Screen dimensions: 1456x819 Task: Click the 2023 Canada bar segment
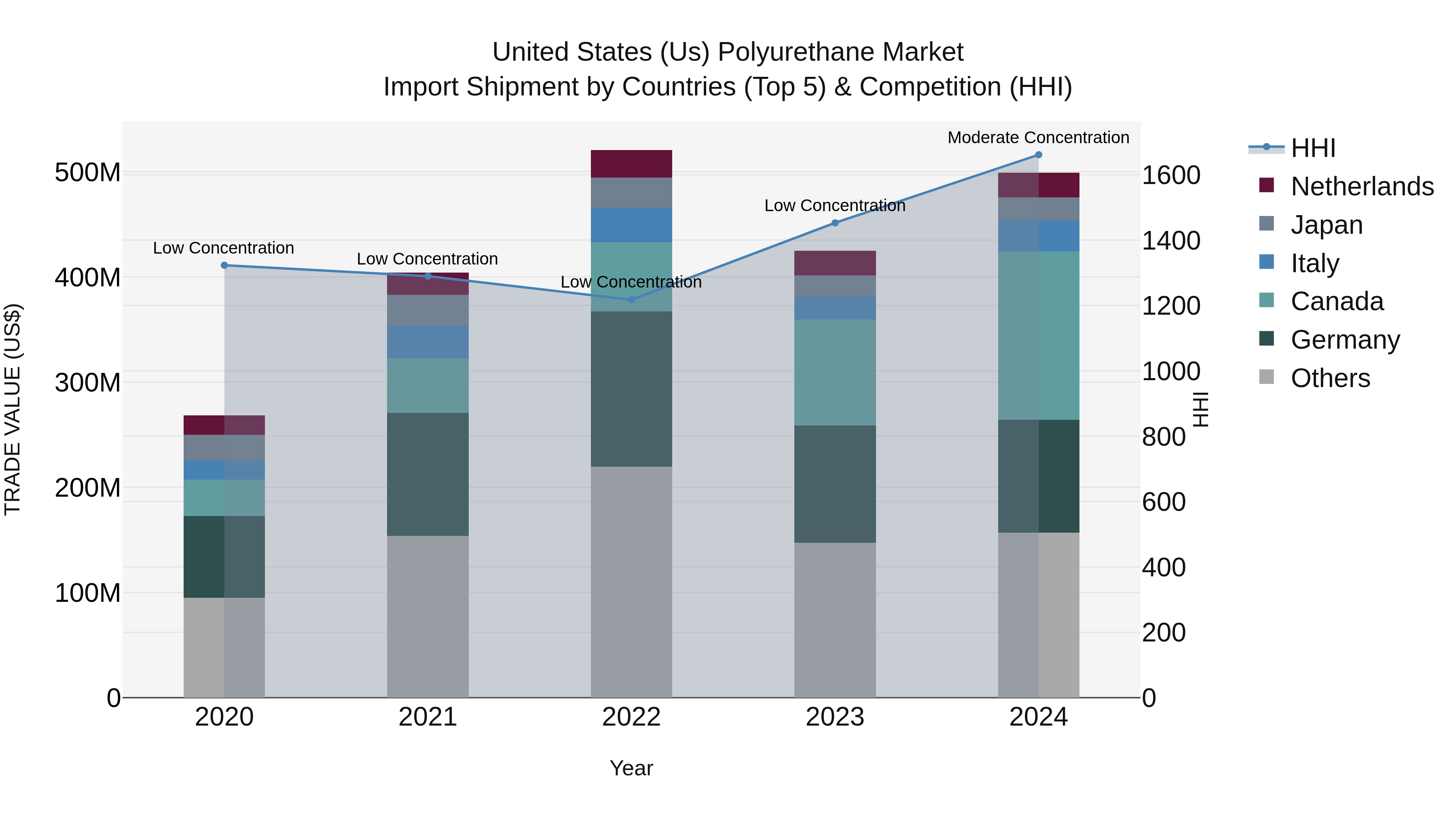[x=835, y=372]
